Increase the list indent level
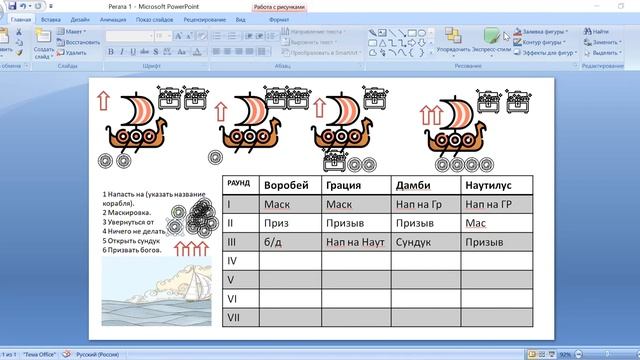The image size is (640, 360). click(x=259, y=36)
